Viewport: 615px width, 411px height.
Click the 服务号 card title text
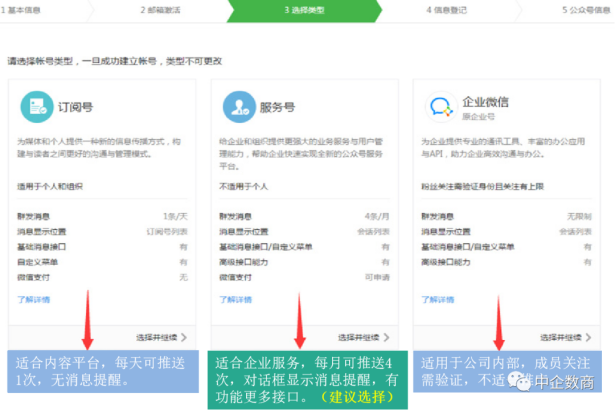[x=278, y=105]
